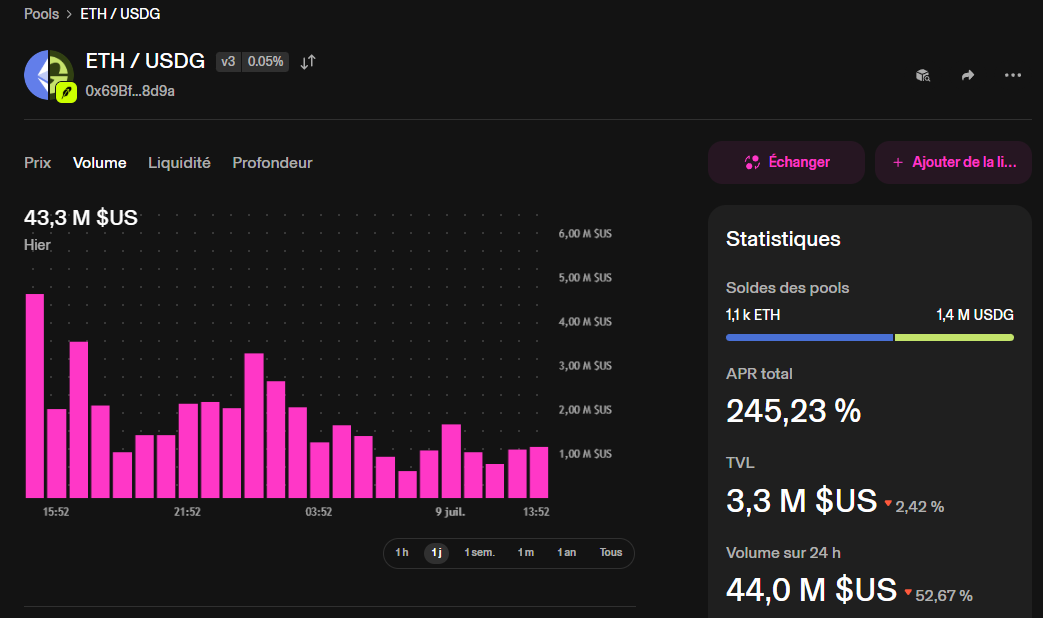Click the 6,00 M $US axis label

pyautogui.click(x=585, y=233)
